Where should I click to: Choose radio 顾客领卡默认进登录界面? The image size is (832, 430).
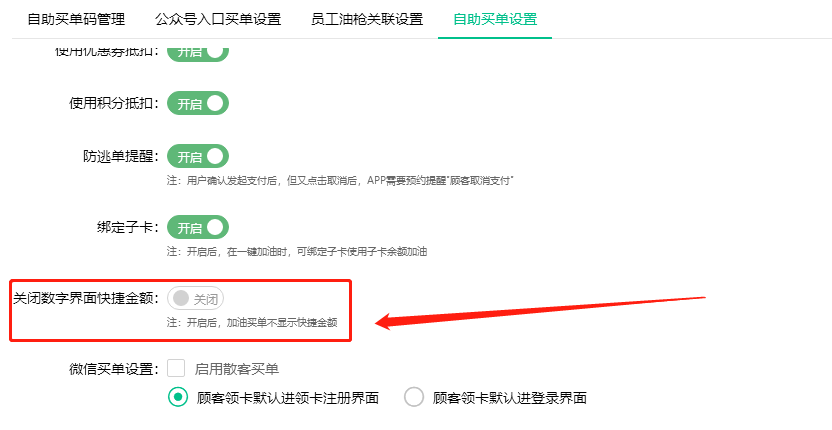point(414,397)
